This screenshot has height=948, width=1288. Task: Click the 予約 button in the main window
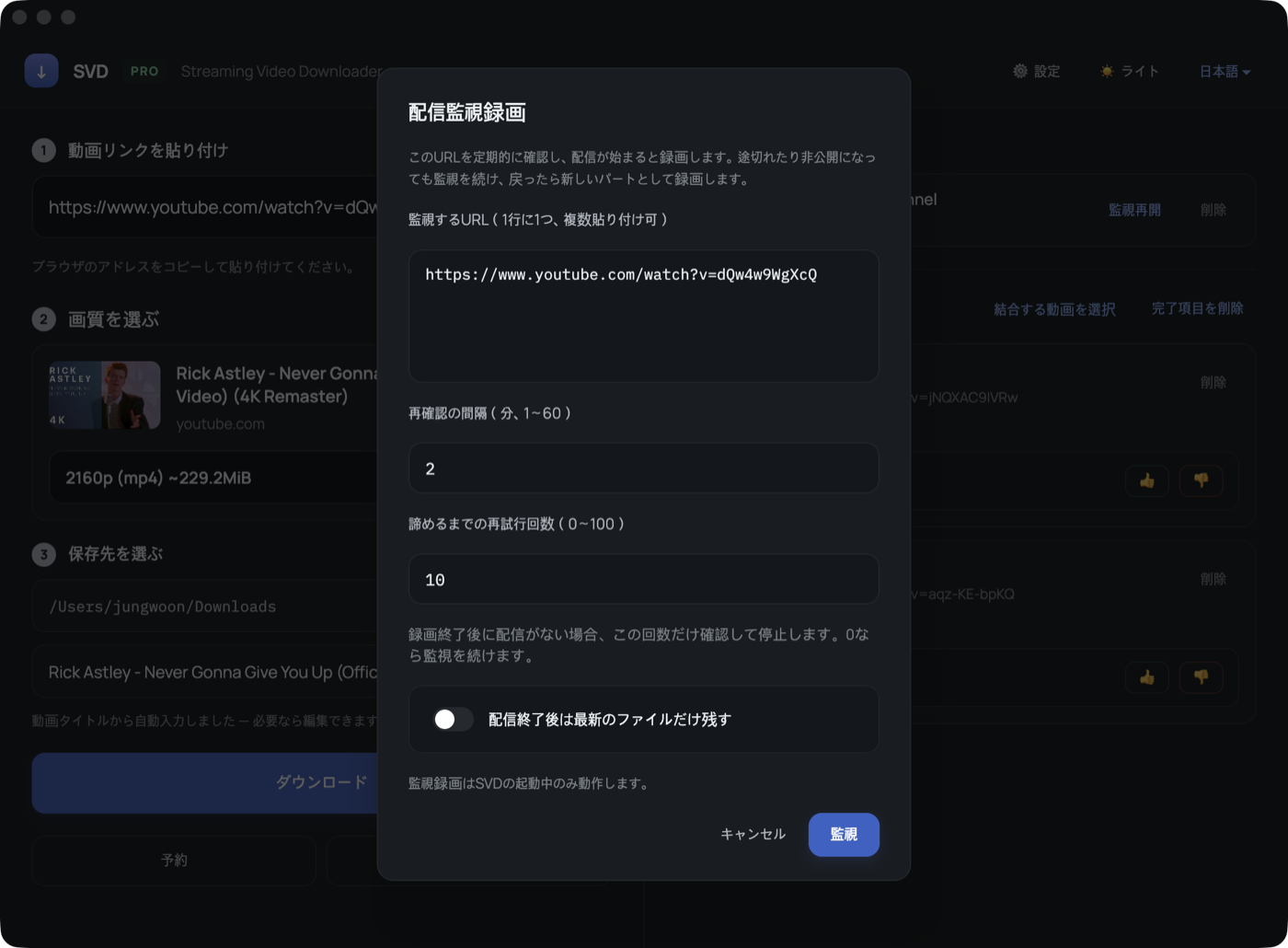pos(174,860)
